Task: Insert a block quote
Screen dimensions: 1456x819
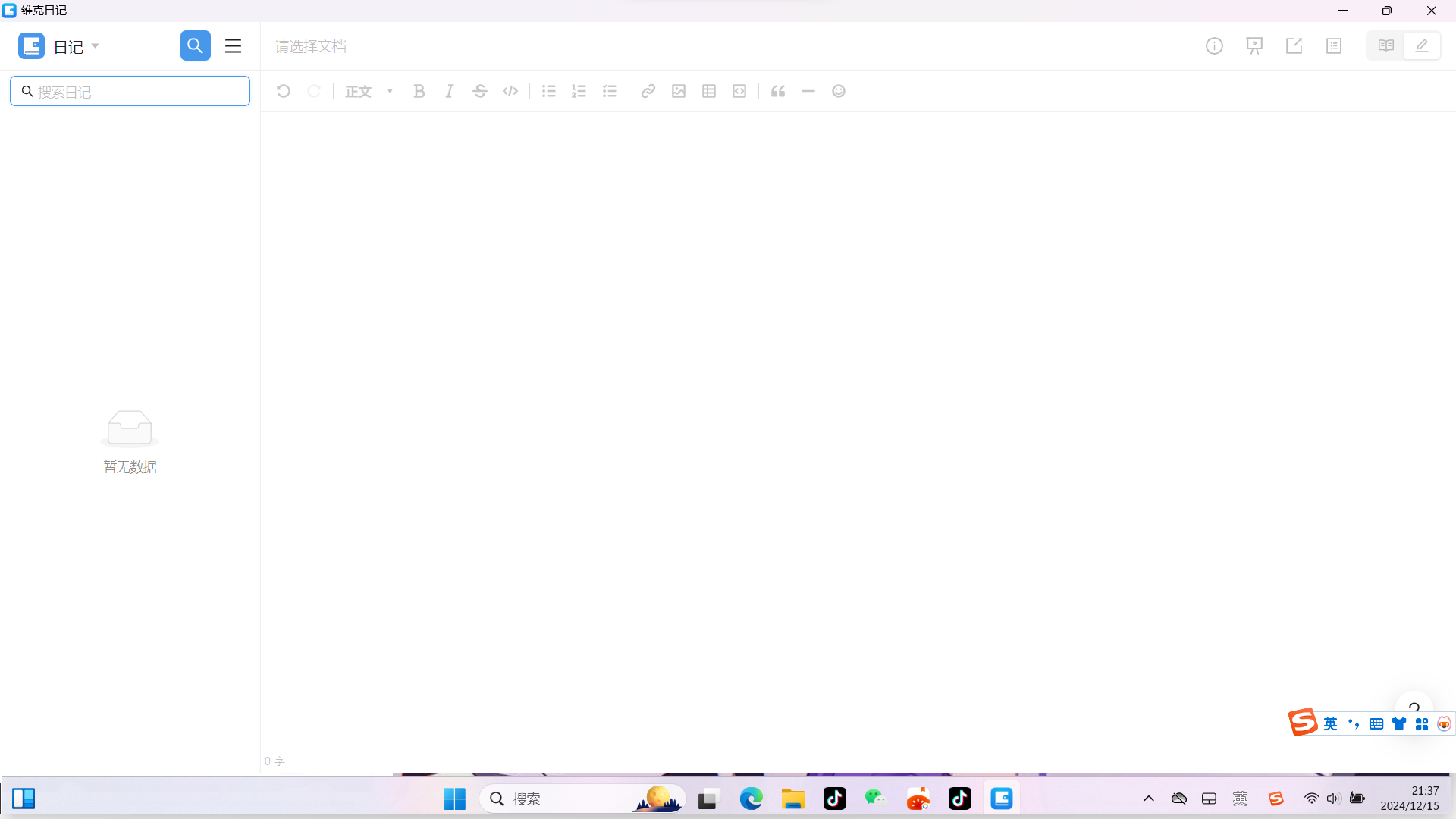Action: point(778,91)
